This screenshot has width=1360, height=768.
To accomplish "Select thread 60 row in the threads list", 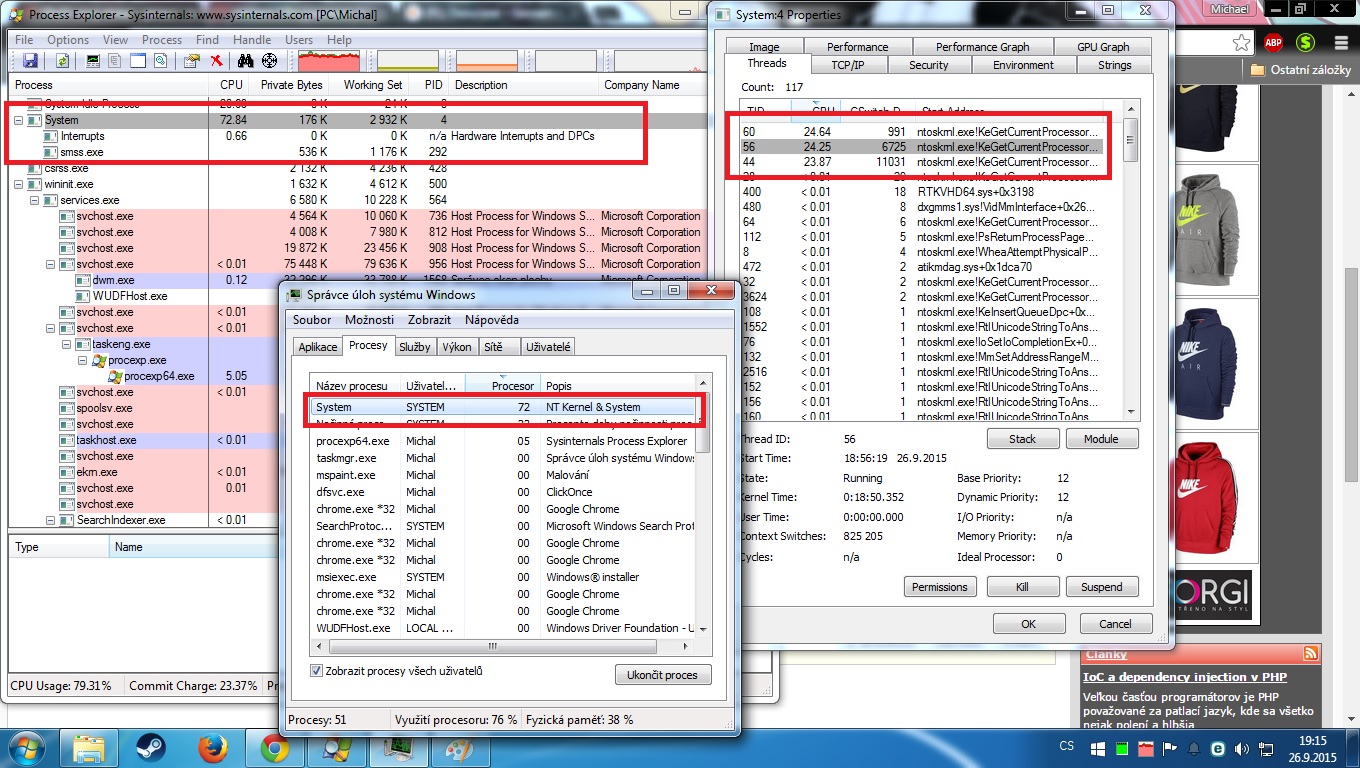I will [x=920, y=132].
